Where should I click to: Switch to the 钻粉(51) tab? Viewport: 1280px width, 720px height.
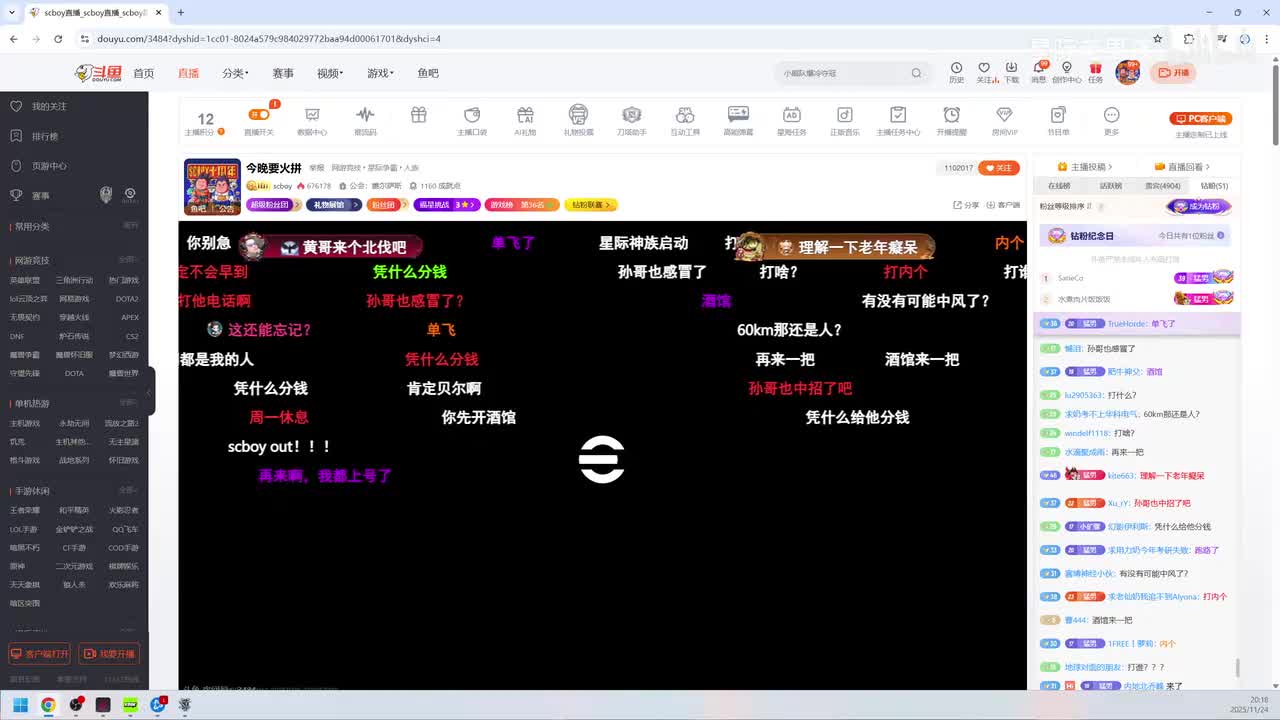pos(1214,186)
